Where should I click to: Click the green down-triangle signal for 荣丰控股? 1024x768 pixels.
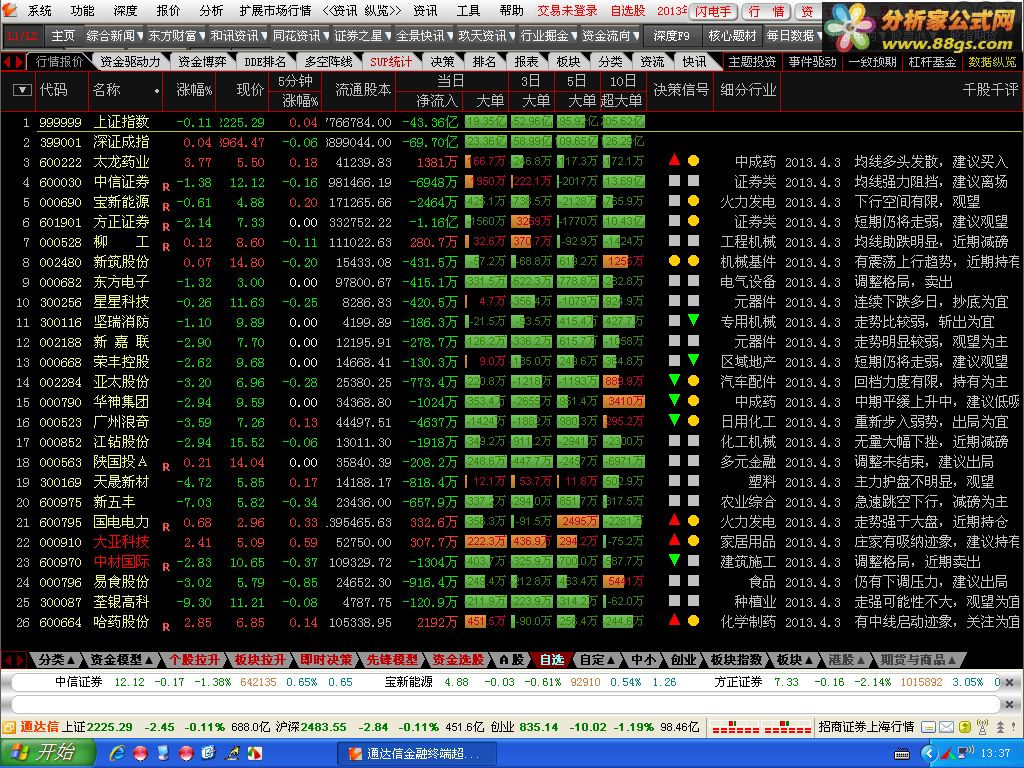click(x=694, y=360)
